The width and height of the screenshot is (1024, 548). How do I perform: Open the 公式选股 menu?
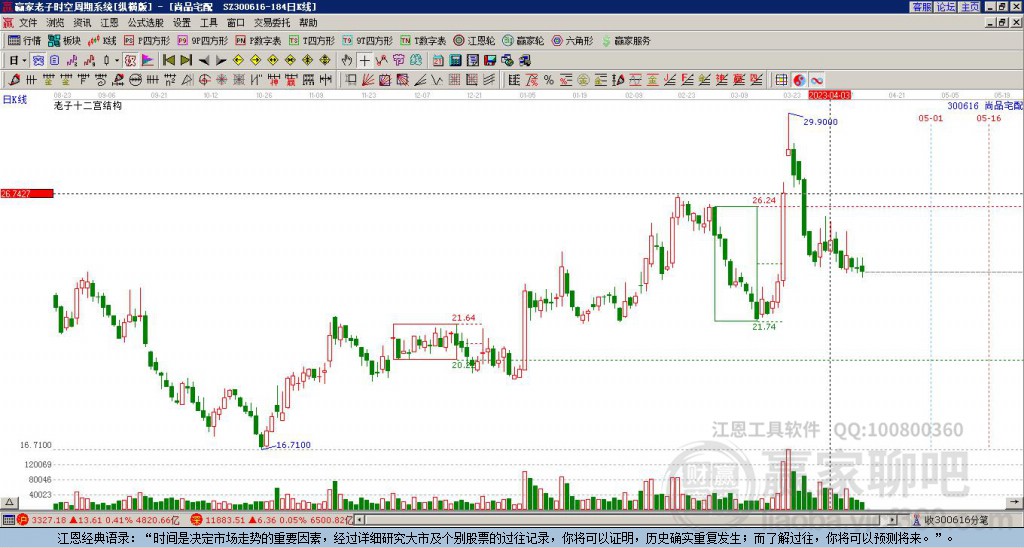(x=146, y=23)
